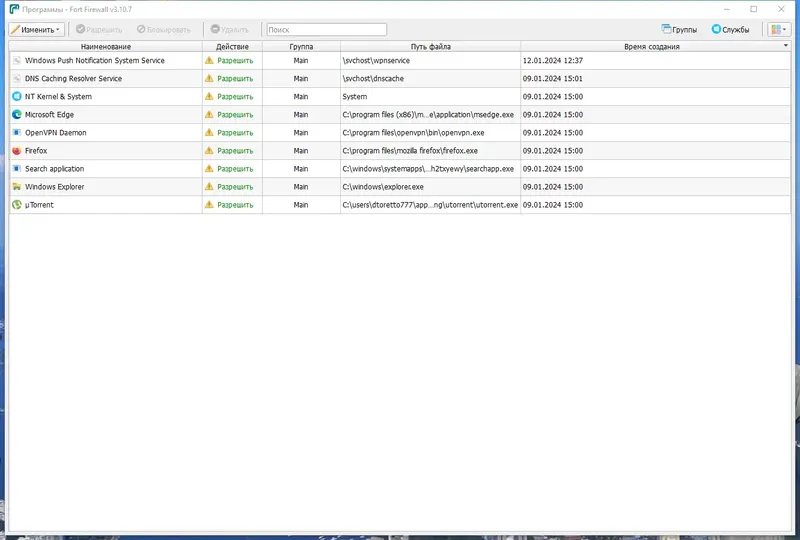Screen dimensions: 800x540
Task: Click the 12.01.2024 12:37 creation time
Action: tap(553, 60)
